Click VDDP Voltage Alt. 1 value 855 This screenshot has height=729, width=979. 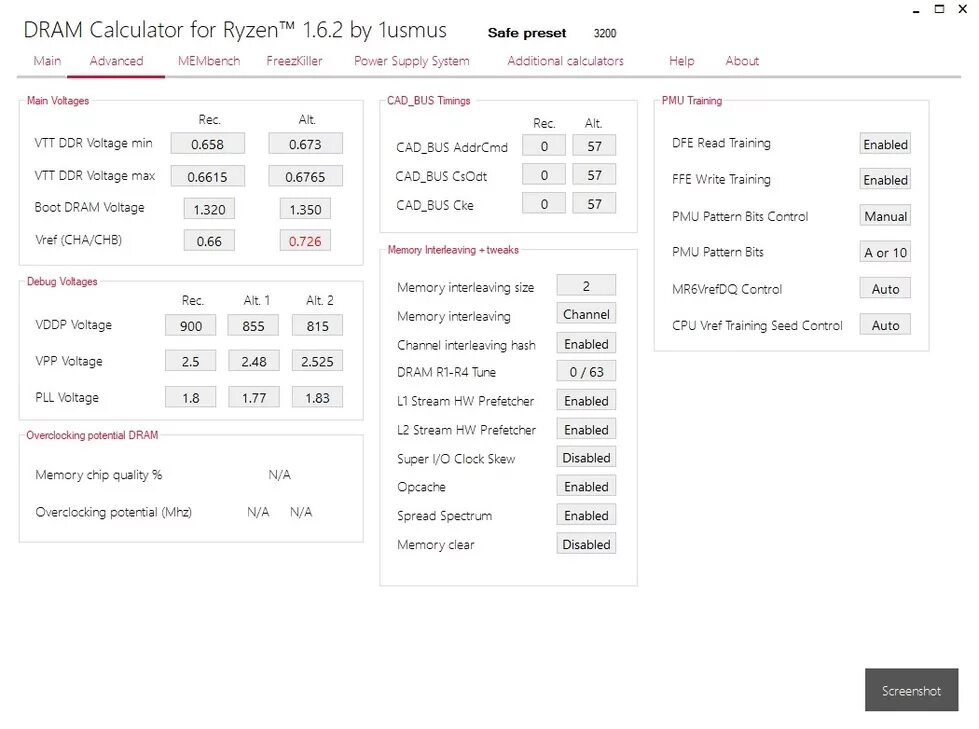253,326
